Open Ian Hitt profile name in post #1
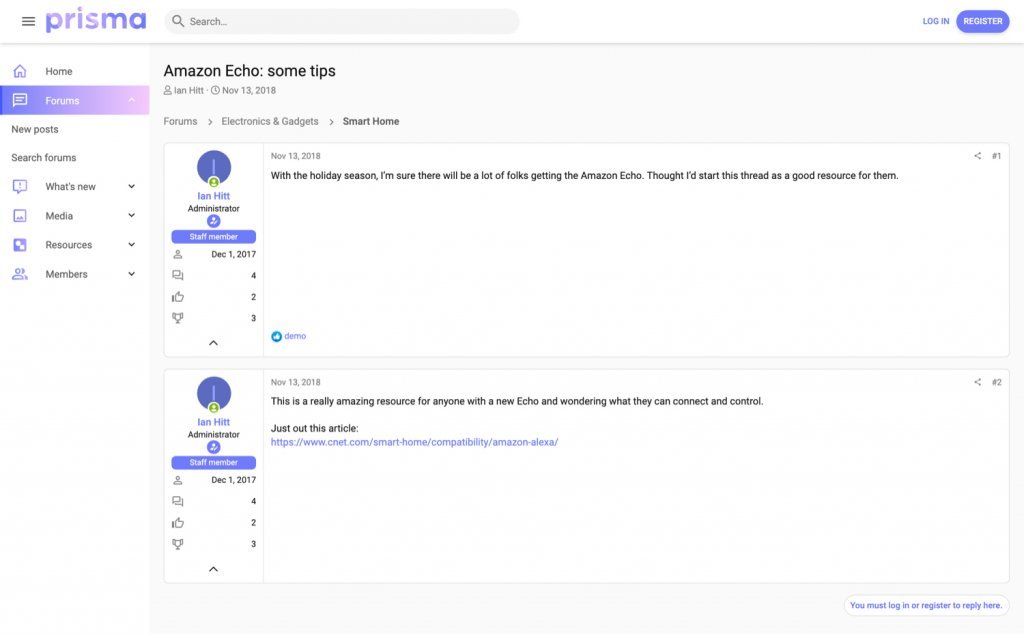Screen dimensions: 1024x634 [214, 196]
